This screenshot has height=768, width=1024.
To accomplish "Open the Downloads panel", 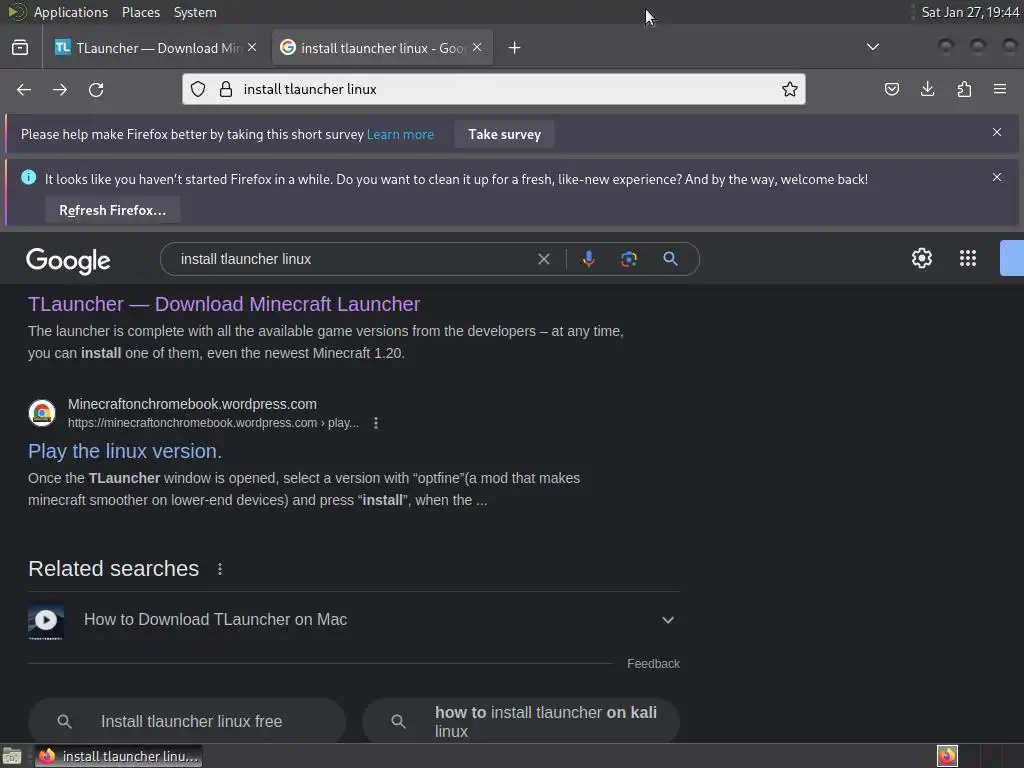I will coord(927,89).
